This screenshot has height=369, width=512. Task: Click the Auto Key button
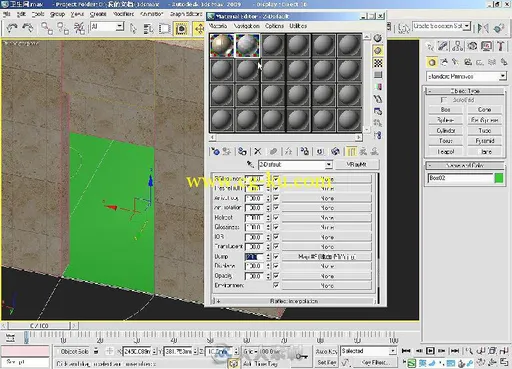click(x=326, y=351)
